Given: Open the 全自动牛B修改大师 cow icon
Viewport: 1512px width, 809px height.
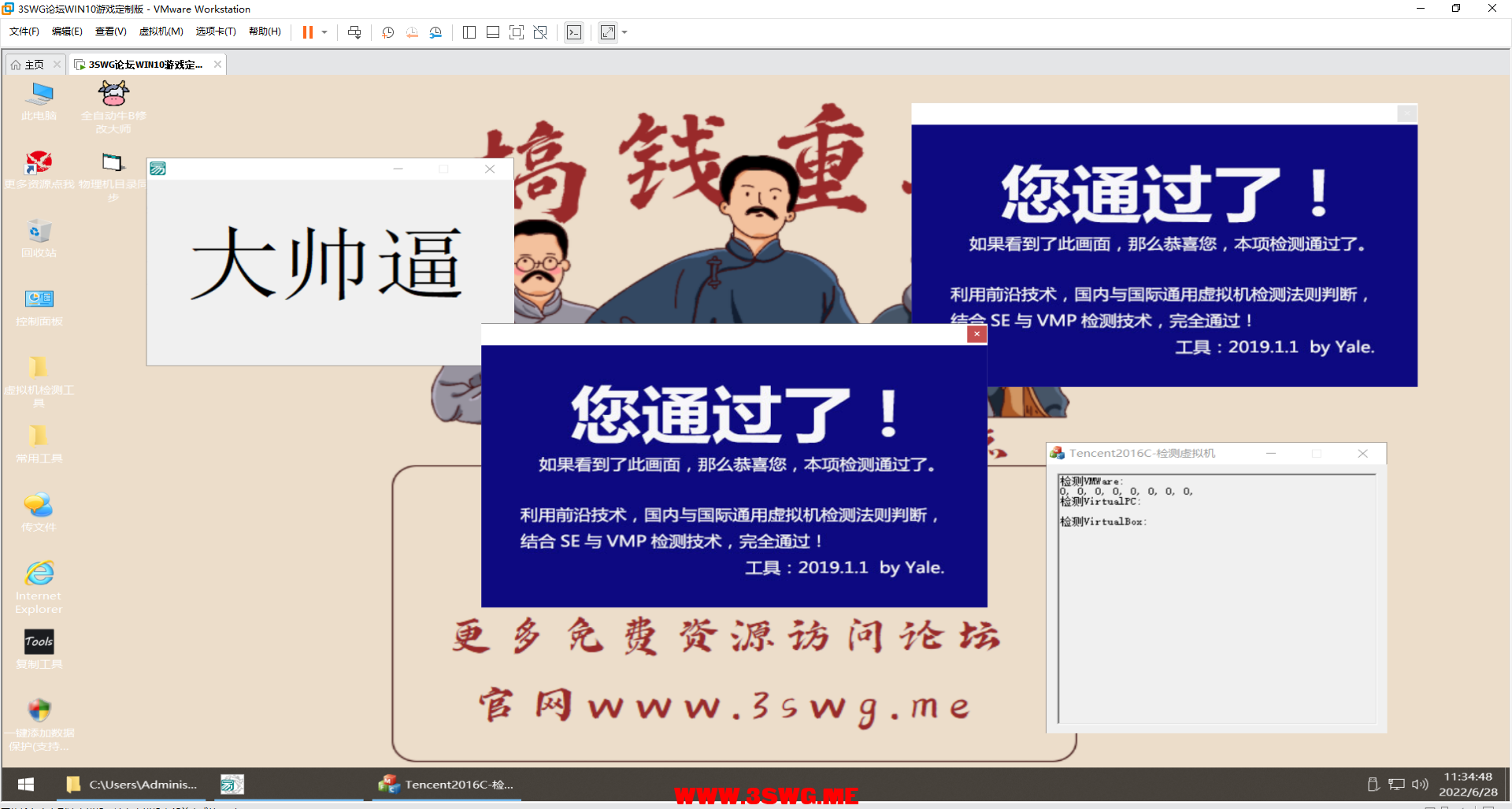Looking at the screenshot, I should tap(113, 106).
